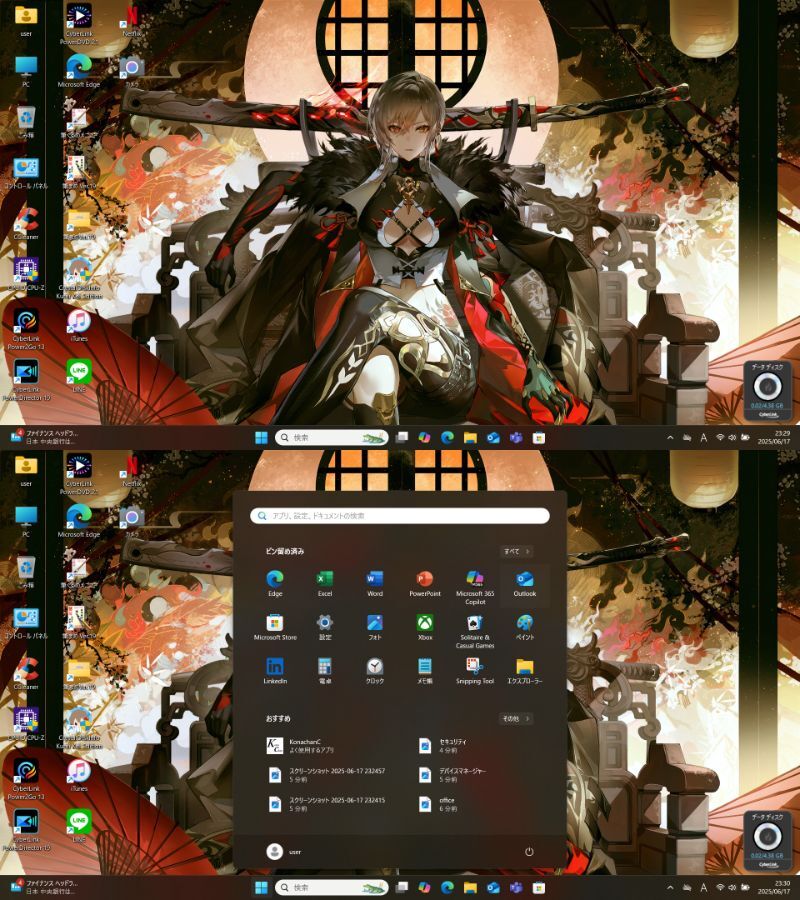The image size is (800, 900).
Task: Click Windows Start button on upper screenshot taskbar
Action: 261,438
